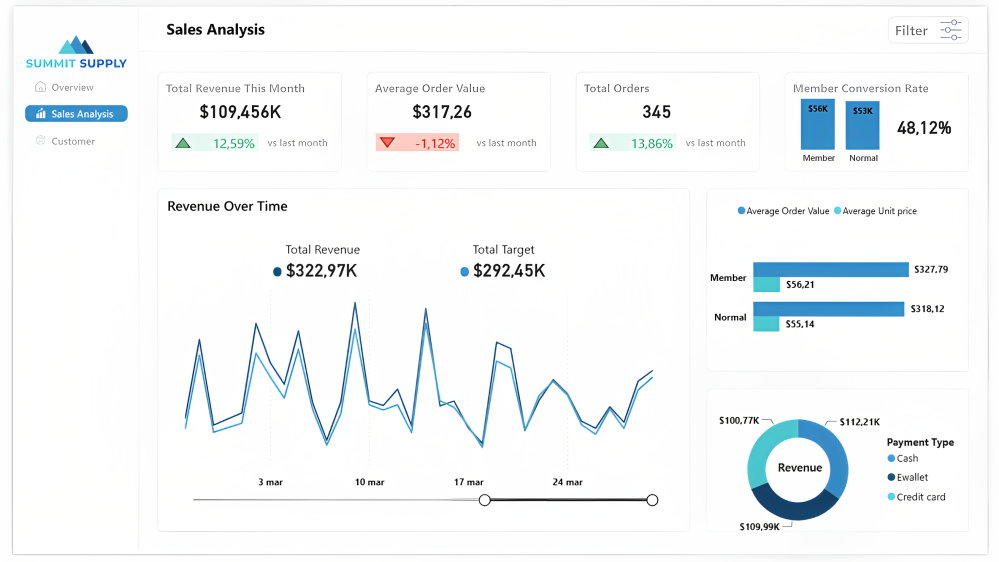
Task: Select the Member bar in conversion chart
Action: point(818,125)
